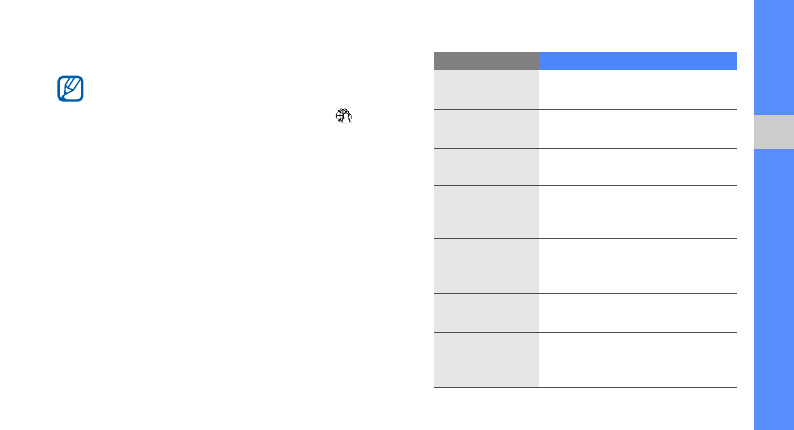794x430 pixels.
Task: Select fifth gray cell in table
Action: (x=486, y=266)
